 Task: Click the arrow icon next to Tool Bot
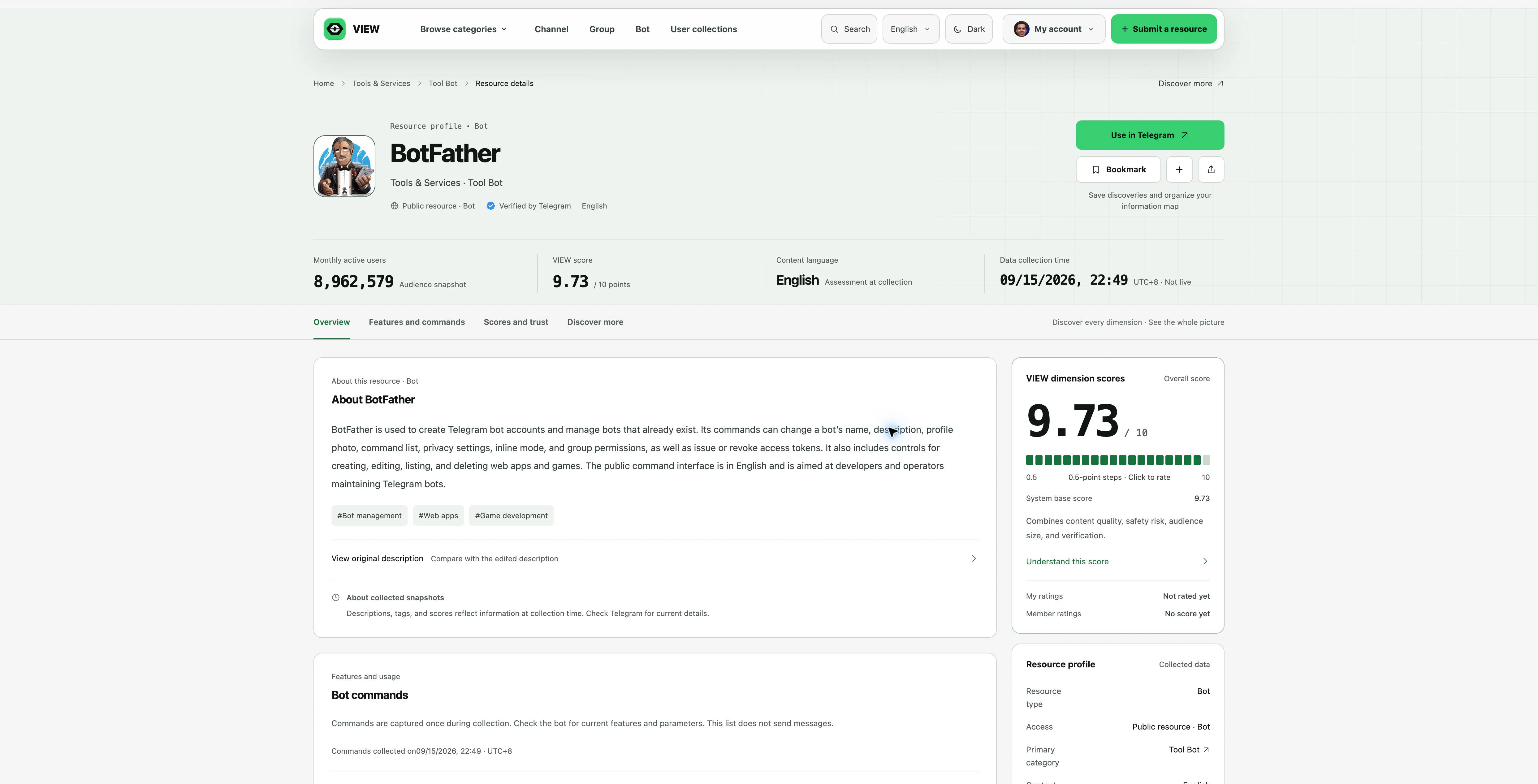(1206, 750)
